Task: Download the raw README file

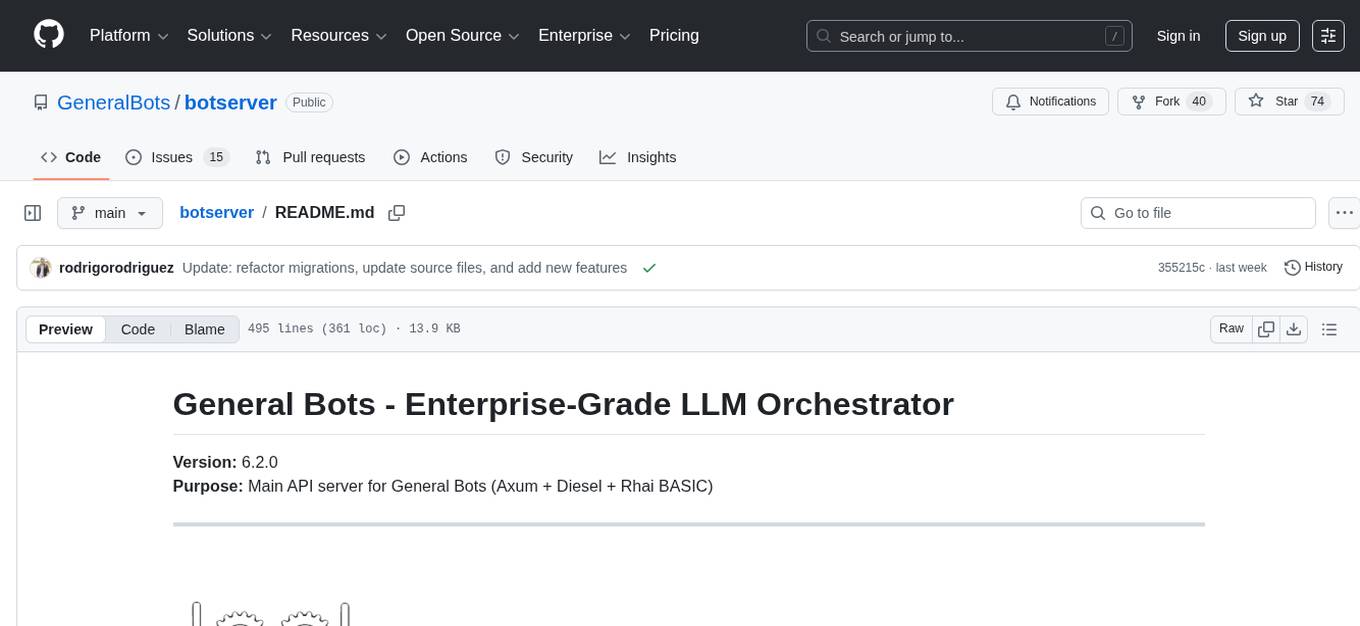Action: tap(1293, 329)
